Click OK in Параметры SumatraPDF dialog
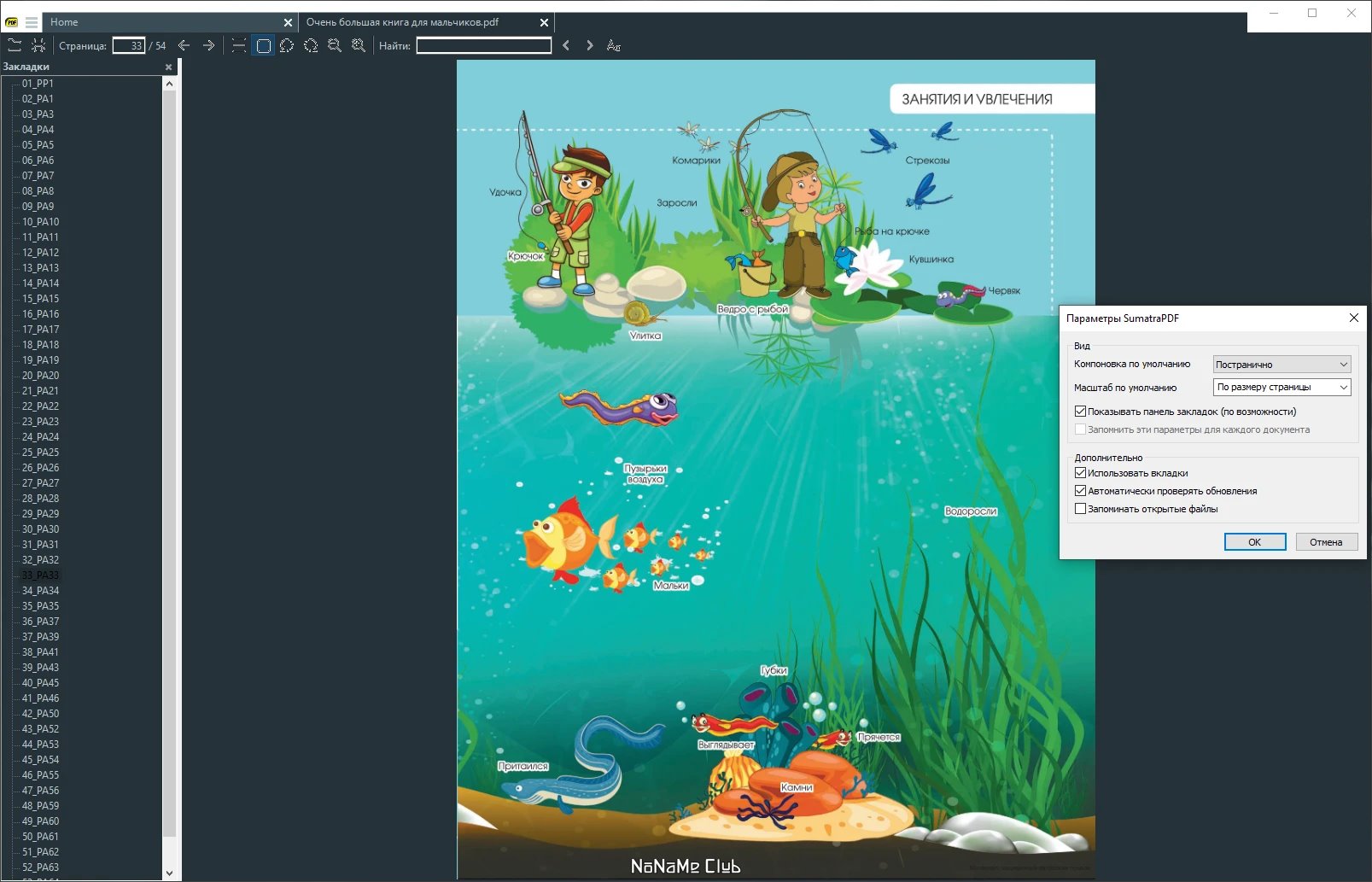The height and width of the screenshot is (882, 1372). (x=1255, y=542)
